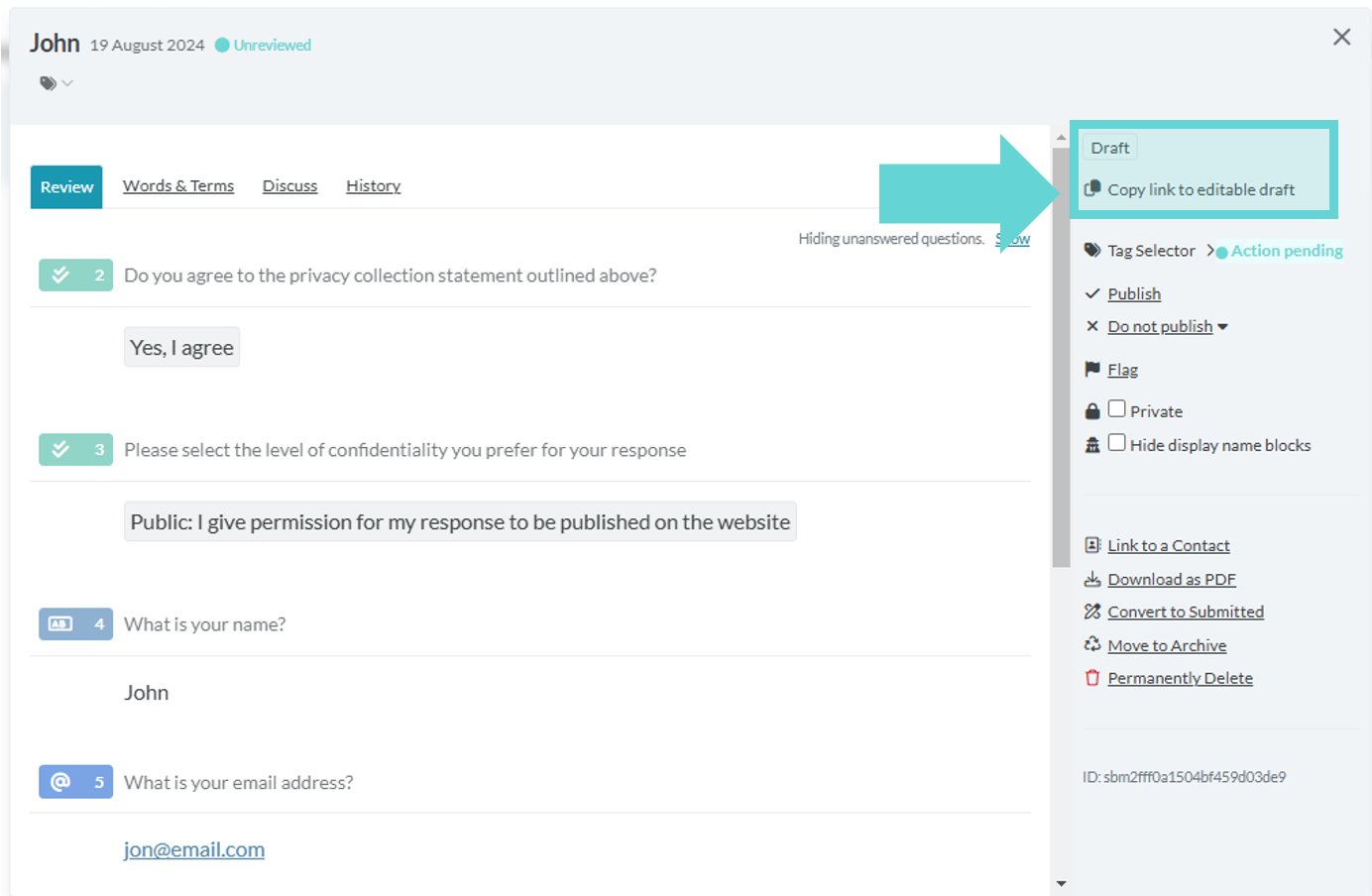Open the jon@email.com email link
Image resolution: width=1372 pixels, height=896 pixels.
tap(194, 849)
